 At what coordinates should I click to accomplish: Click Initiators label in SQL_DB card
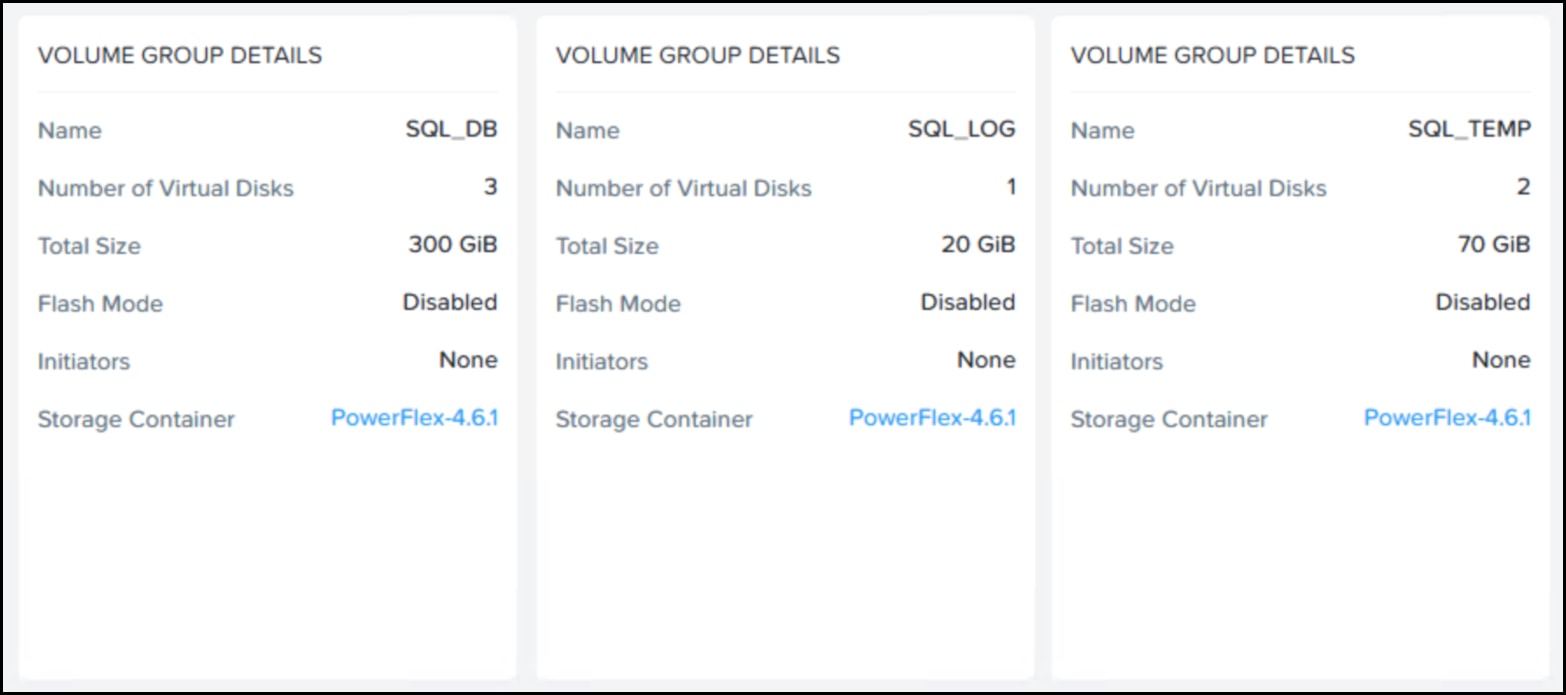pyautogui.click(x=84, y=361)
